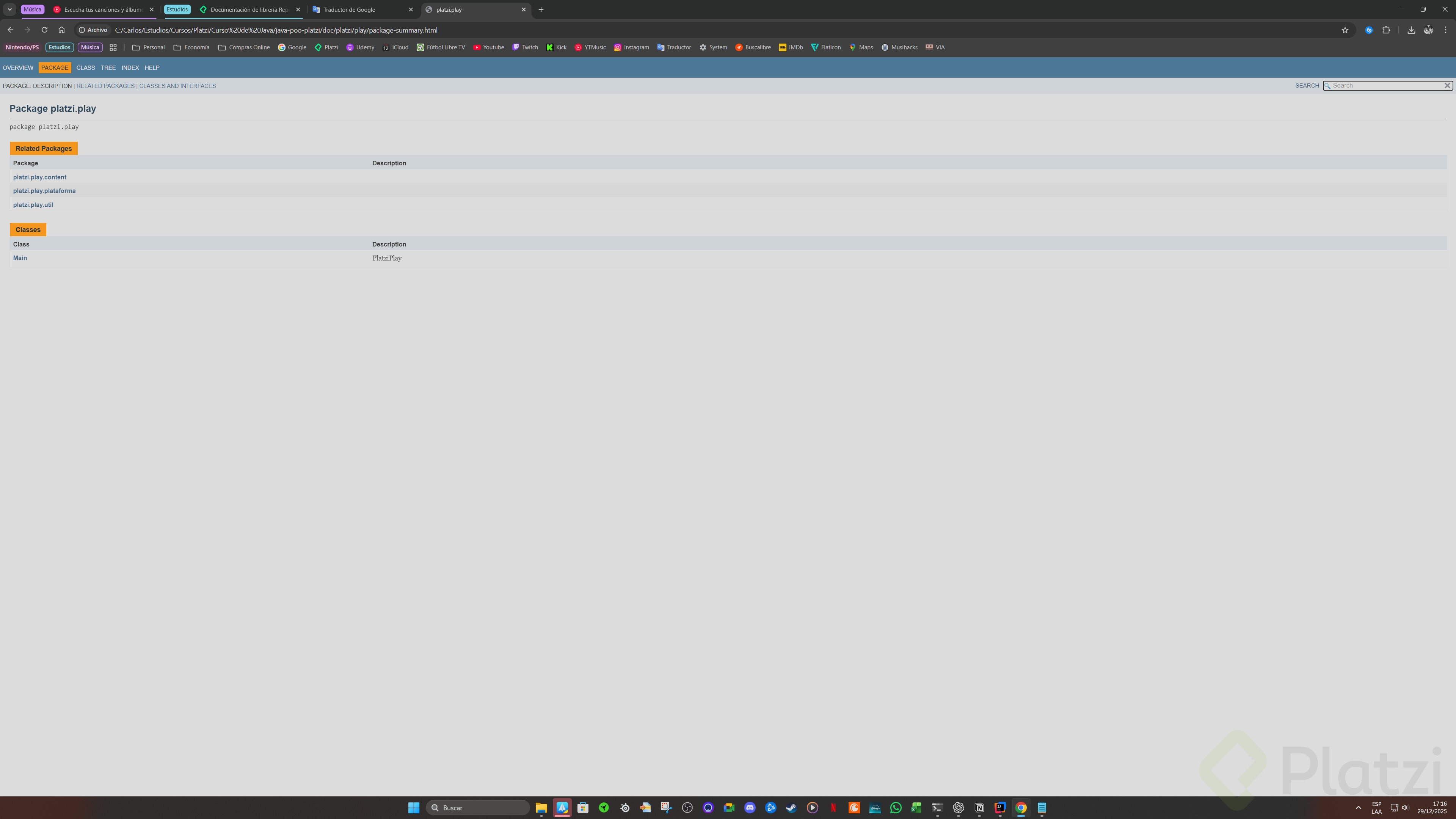Image resolution: width=1456 pixels, height=819 pixels.
Task: Open the TREE navigation item
Action: (108, 68)
